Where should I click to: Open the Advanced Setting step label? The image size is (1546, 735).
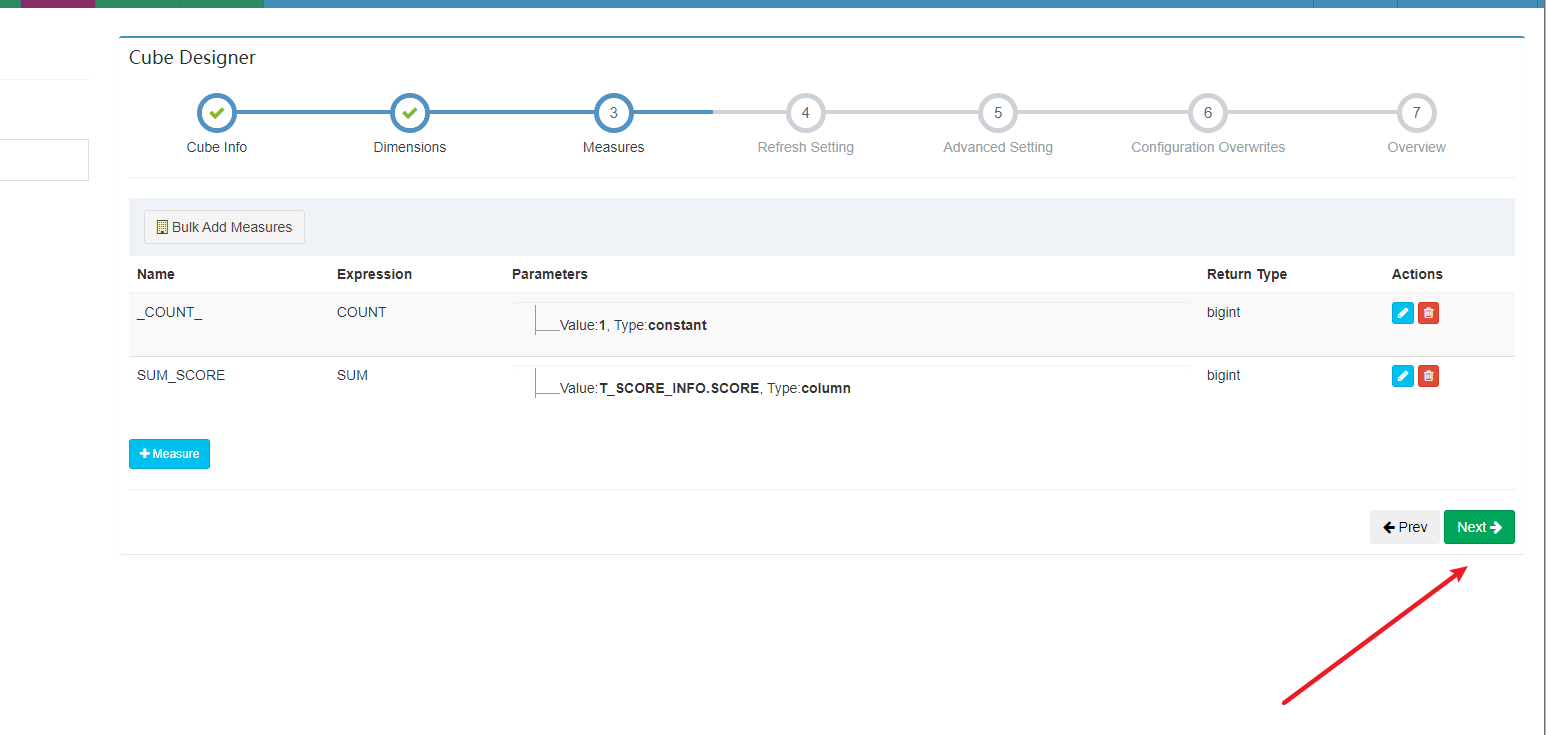pyautogui.click(x=998, y=147)
